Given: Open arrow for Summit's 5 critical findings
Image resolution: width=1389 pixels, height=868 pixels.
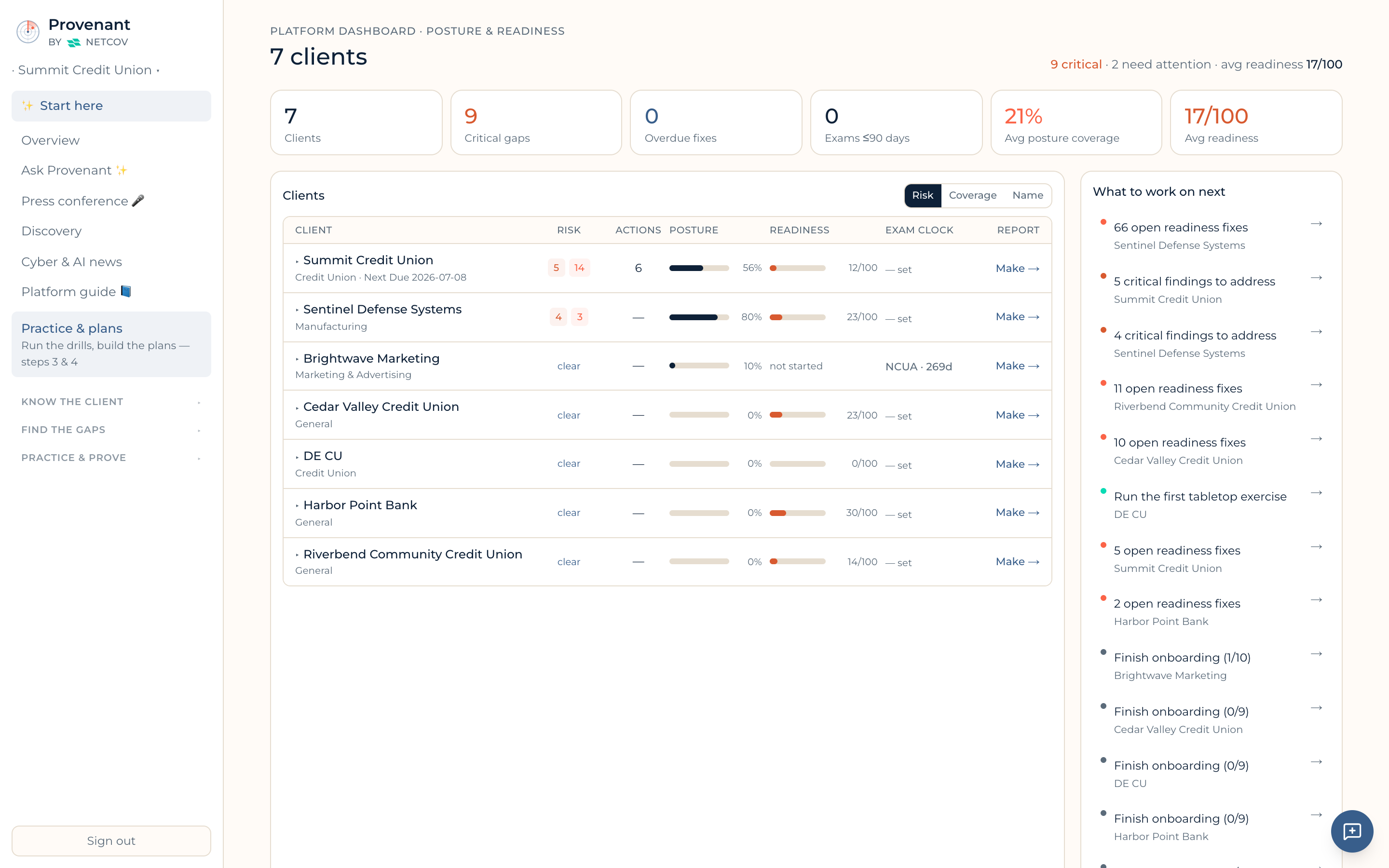Looking at the screenshot, I should click(x=1316, y=277).
